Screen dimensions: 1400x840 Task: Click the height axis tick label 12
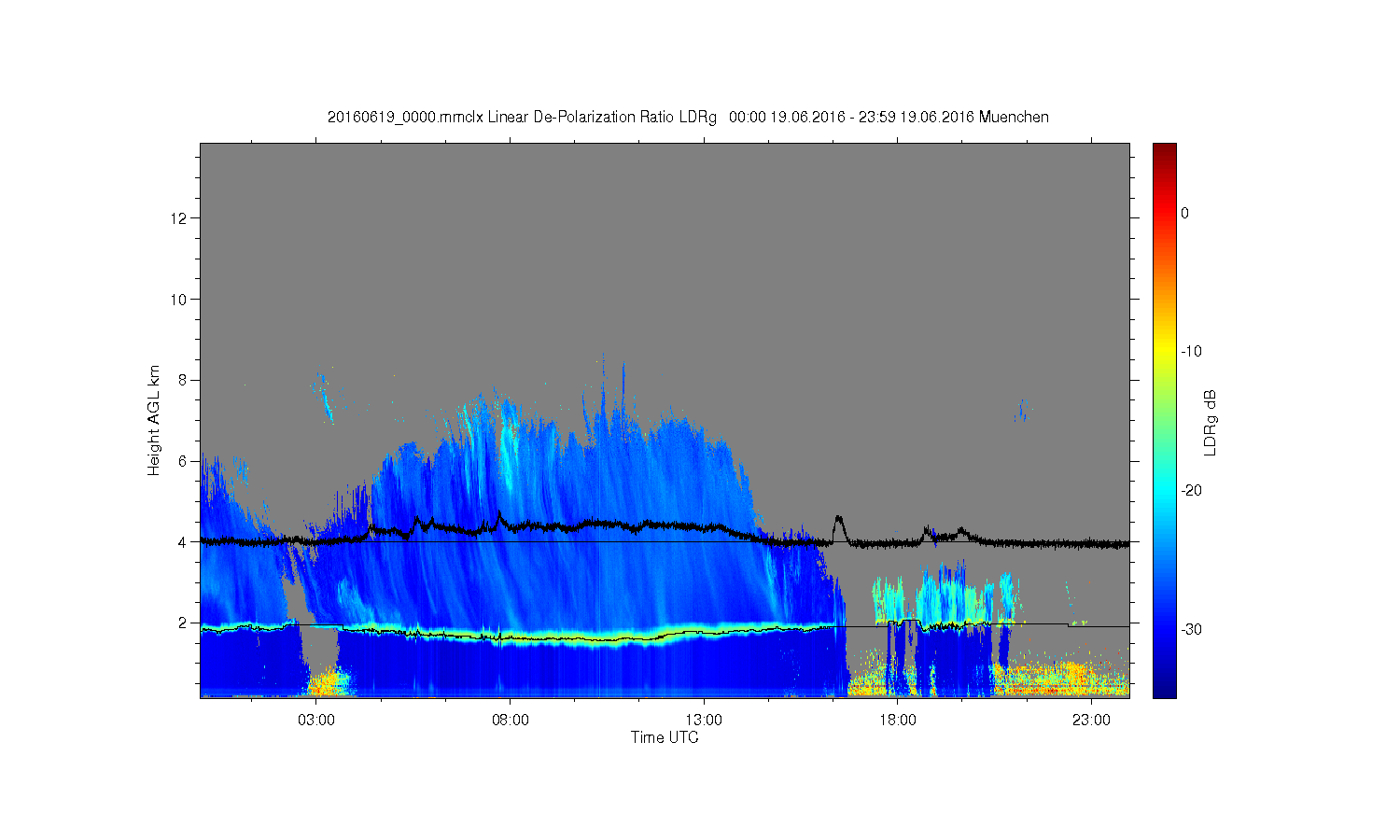click(x=180, y=218)
